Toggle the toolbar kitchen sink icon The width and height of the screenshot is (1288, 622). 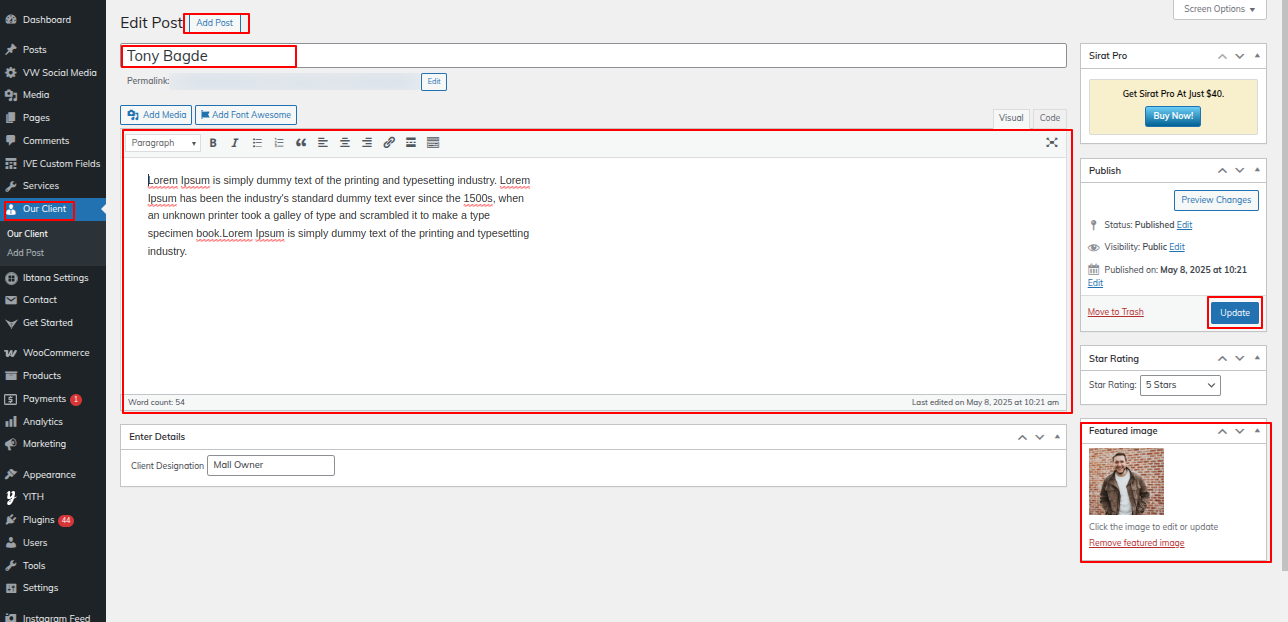click(x=433, y=143)
